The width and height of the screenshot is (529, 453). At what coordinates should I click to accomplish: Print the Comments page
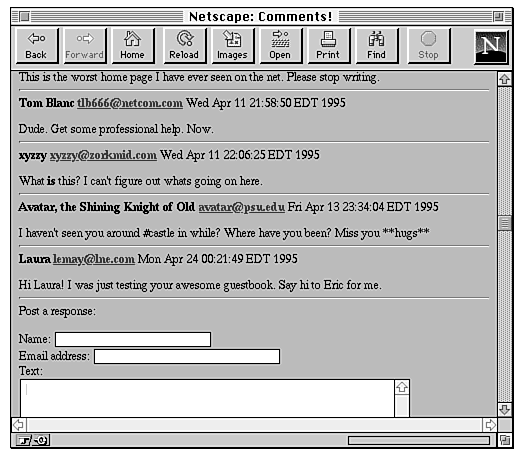click(329, 46)
